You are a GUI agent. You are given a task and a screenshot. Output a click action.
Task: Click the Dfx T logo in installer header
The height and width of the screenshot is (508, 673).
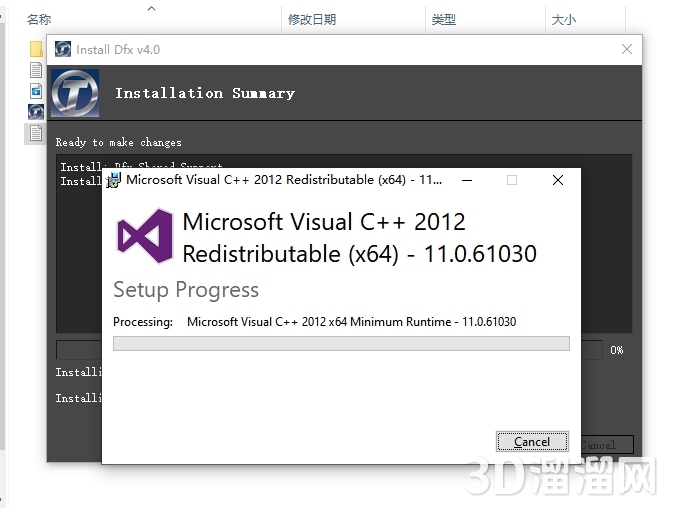pos(75,93)
